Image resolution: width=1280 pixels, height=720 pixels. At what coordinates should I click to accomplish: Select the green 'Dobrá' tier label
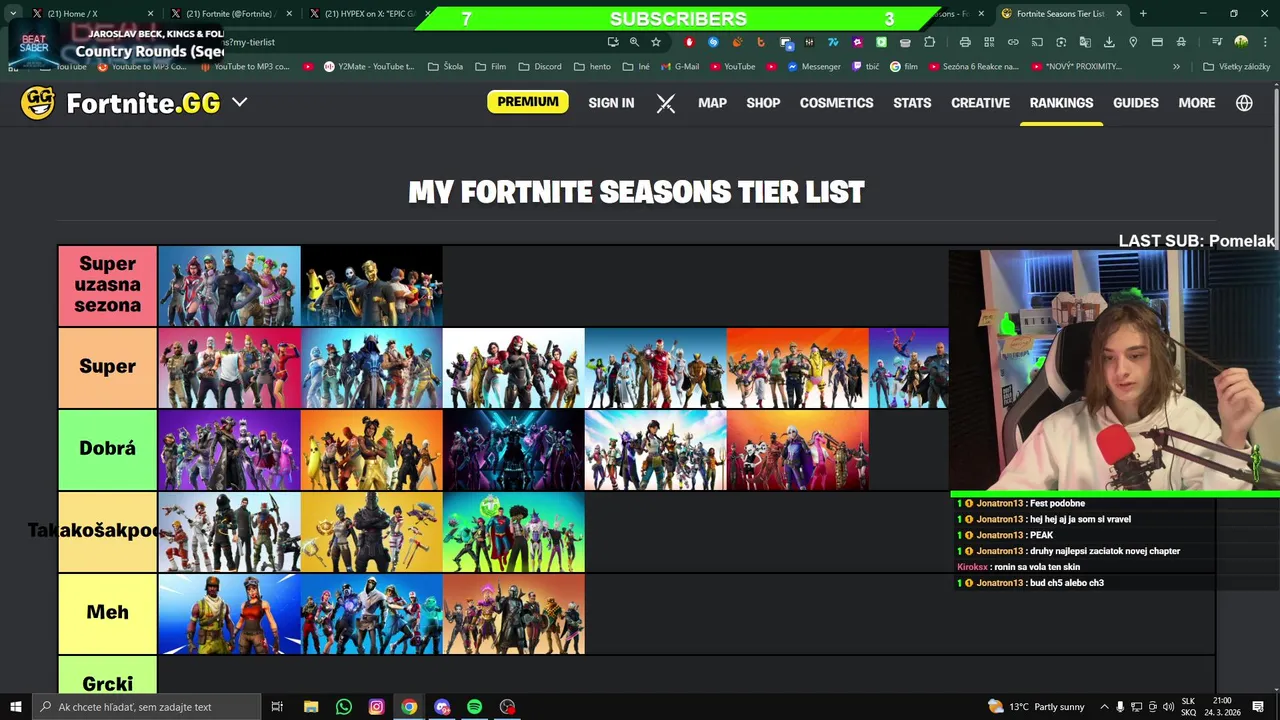(107, 449)
